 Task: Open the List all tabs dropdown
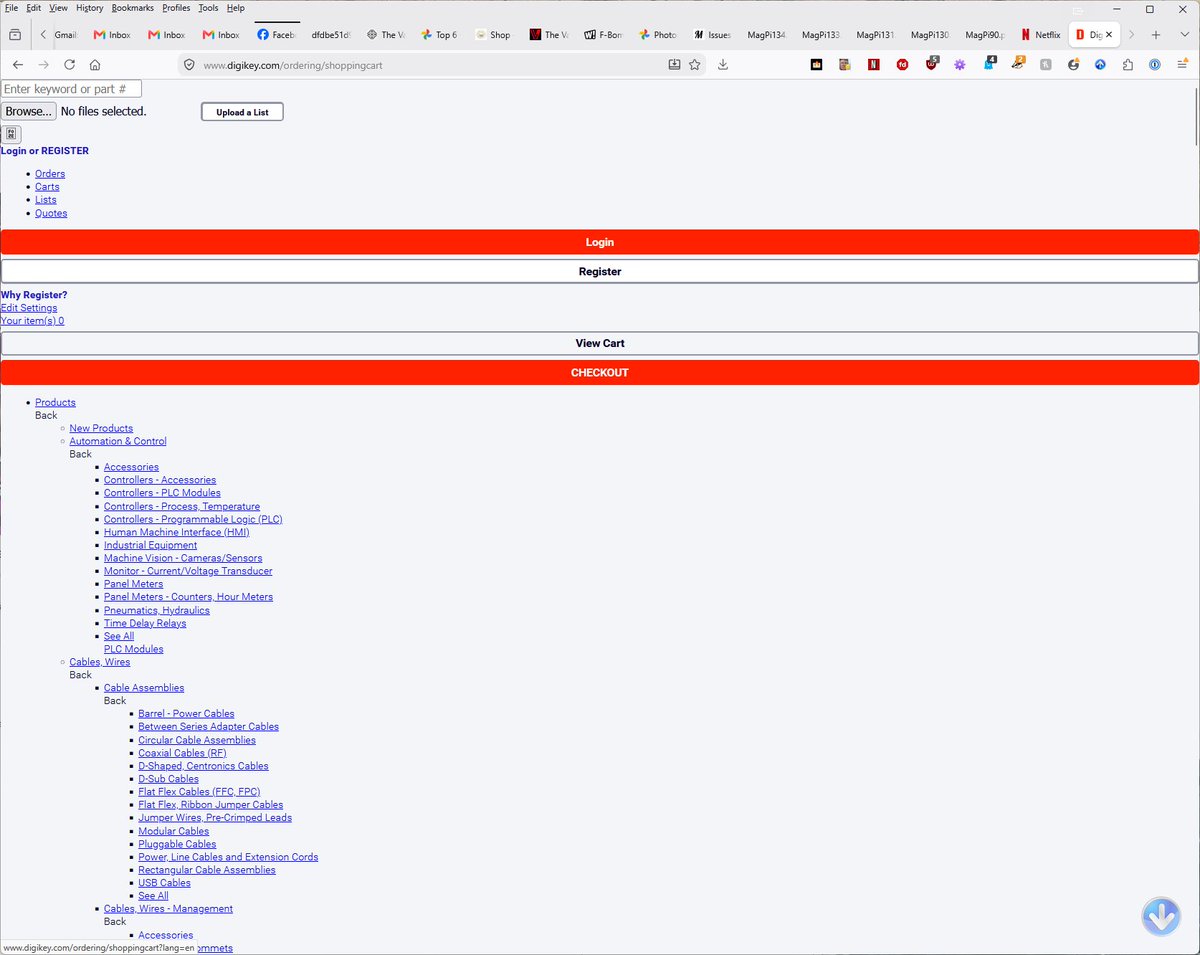[1183, 34]
